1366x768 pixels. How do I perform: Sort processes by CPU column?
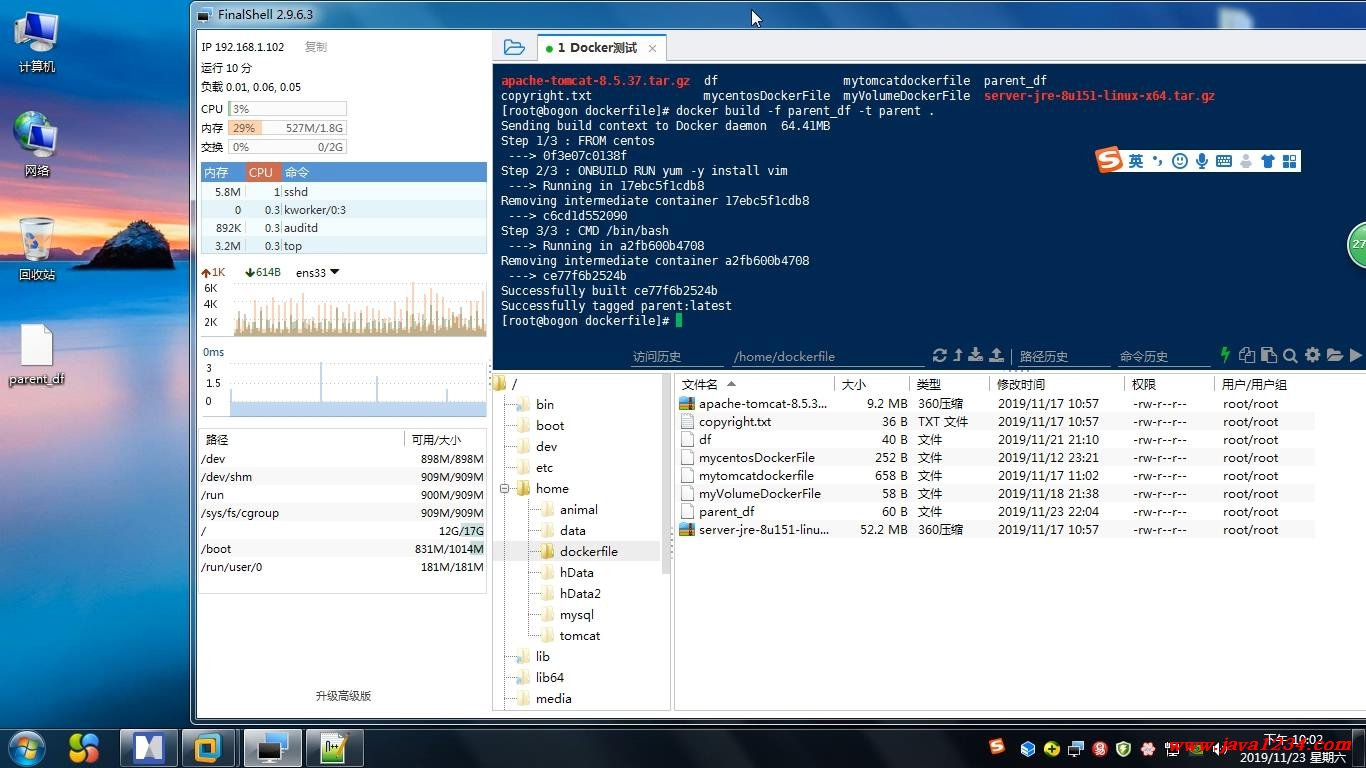[x=263, y=172]
